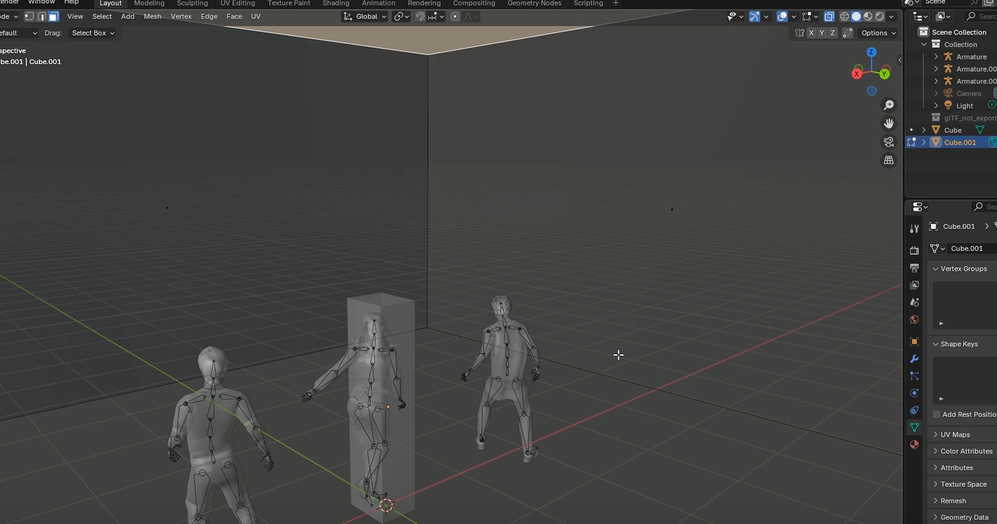
Task: Switch perspective/orthographic grid icon
Action: 888,160
